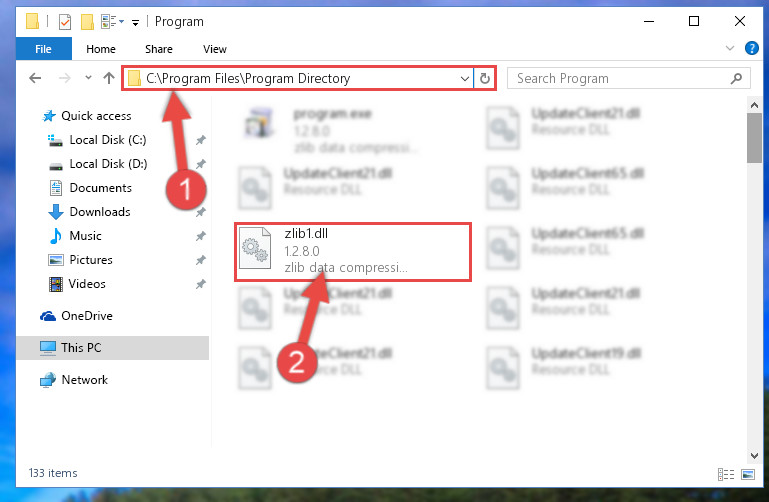Image resolution: width=769 pixels, height=502 pixels.
Task: Refresh the current folder view
Action: 485,78
